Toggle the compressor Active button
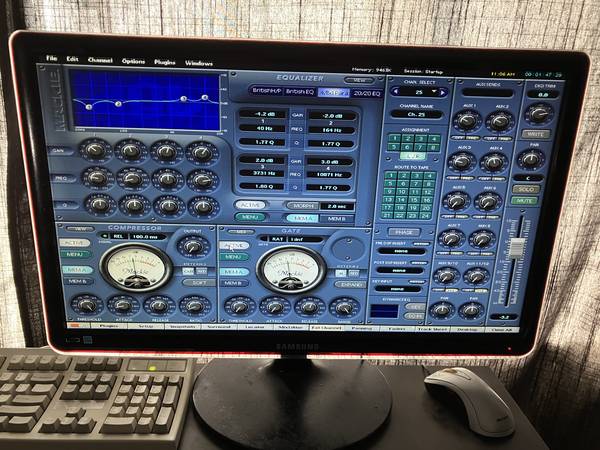 tap(75, 243)
